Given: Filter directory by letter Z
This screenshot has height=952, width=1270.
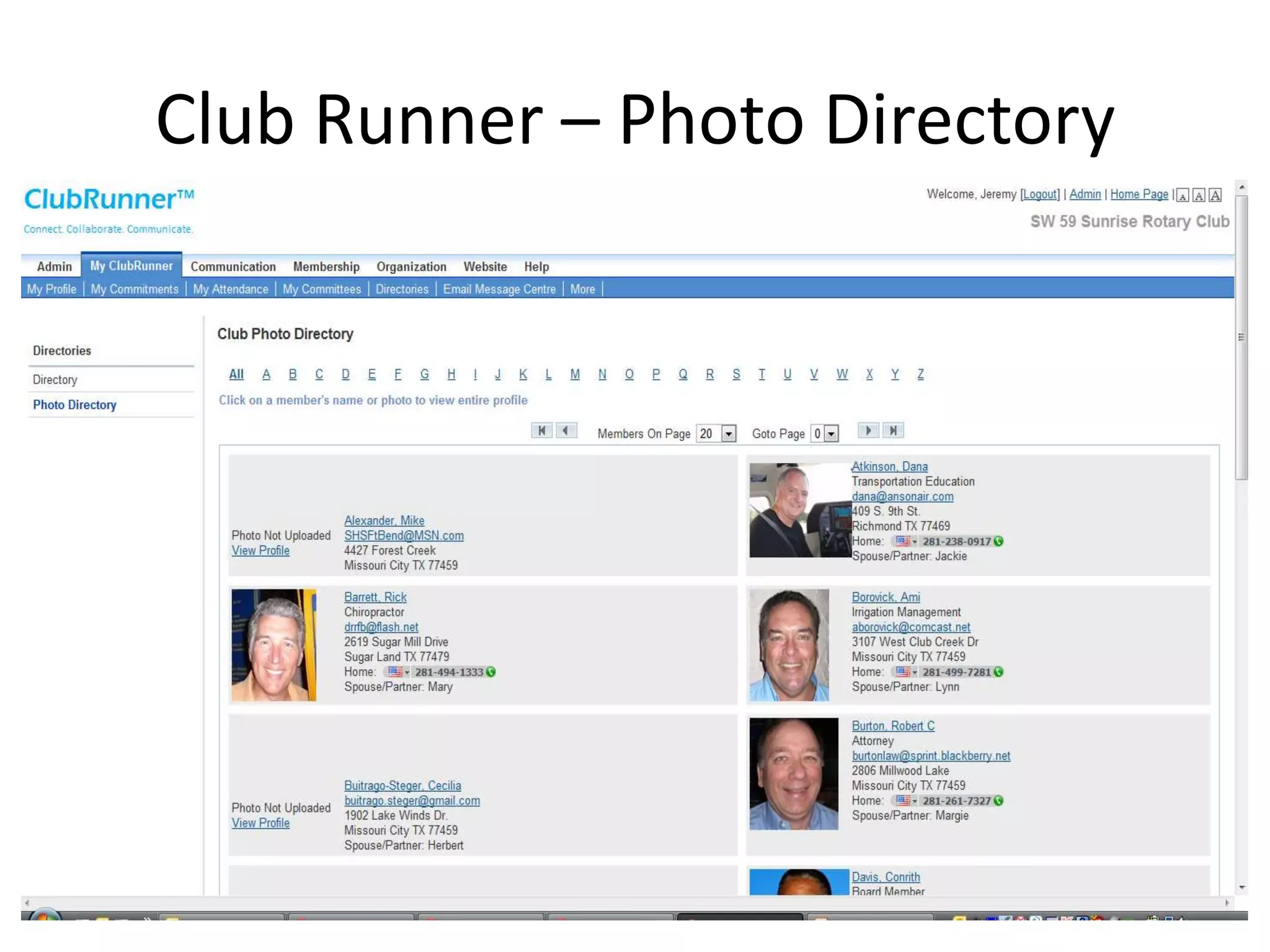Looking at the screenshot, I should coord(920,374).
